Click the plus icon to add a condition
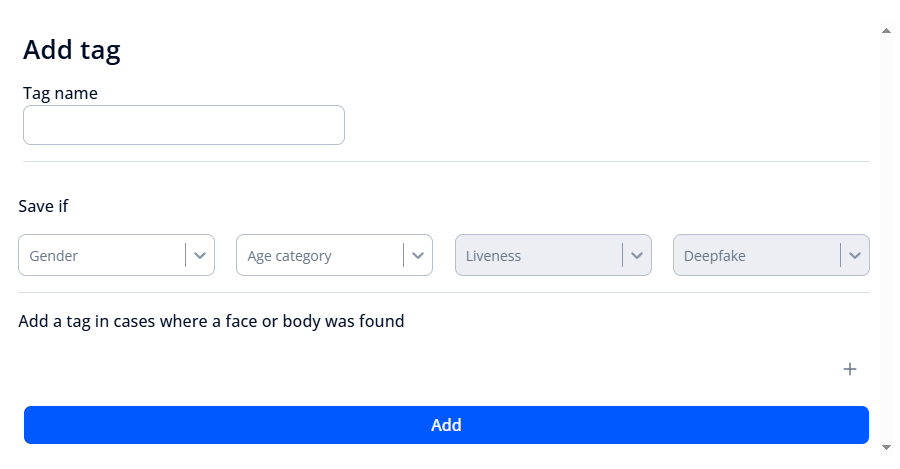The height and width of the screenshot is (469, 900). pyautogui.click(x=850, y=369)
